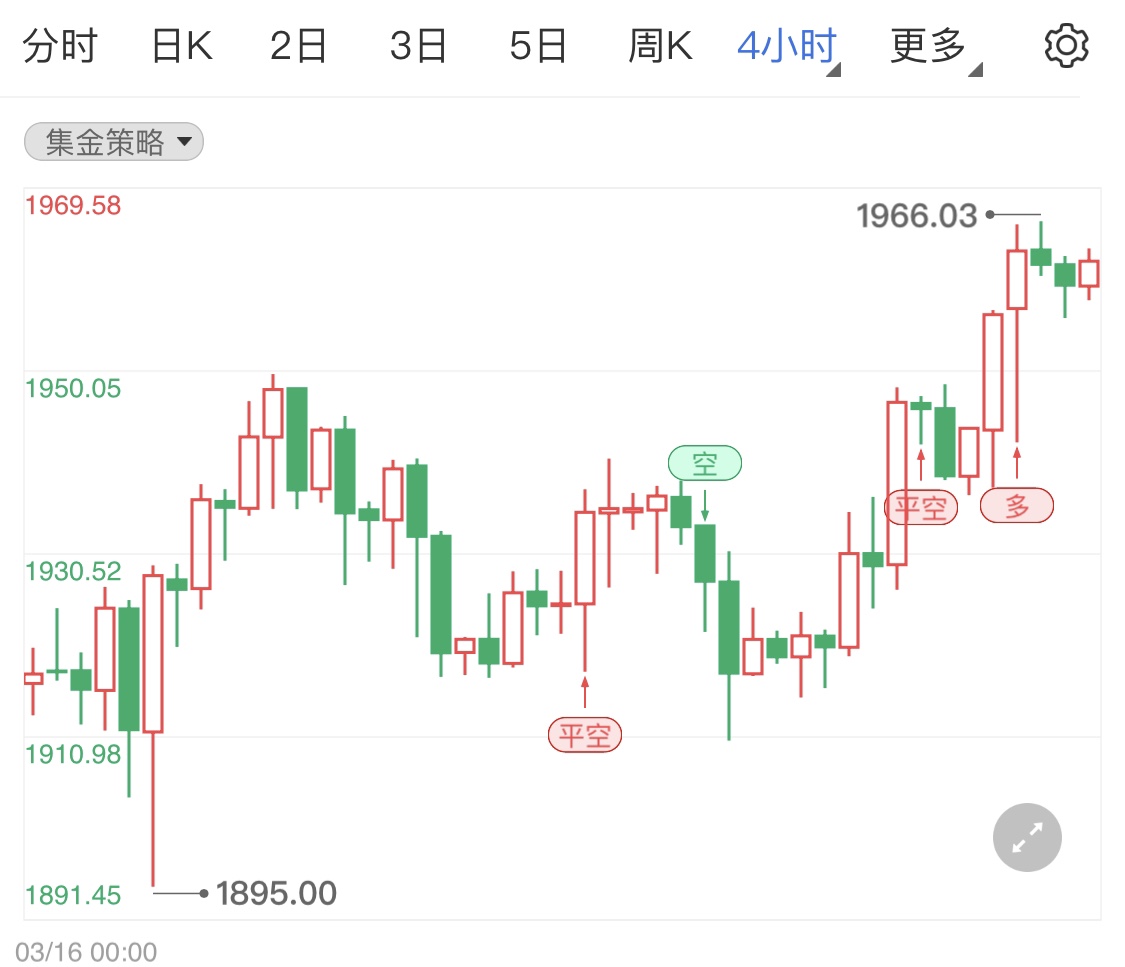Click the 1966.03 high price label
Image resolution: width=1125 pixels, height=967 pixels.
[x=916, y=215]
